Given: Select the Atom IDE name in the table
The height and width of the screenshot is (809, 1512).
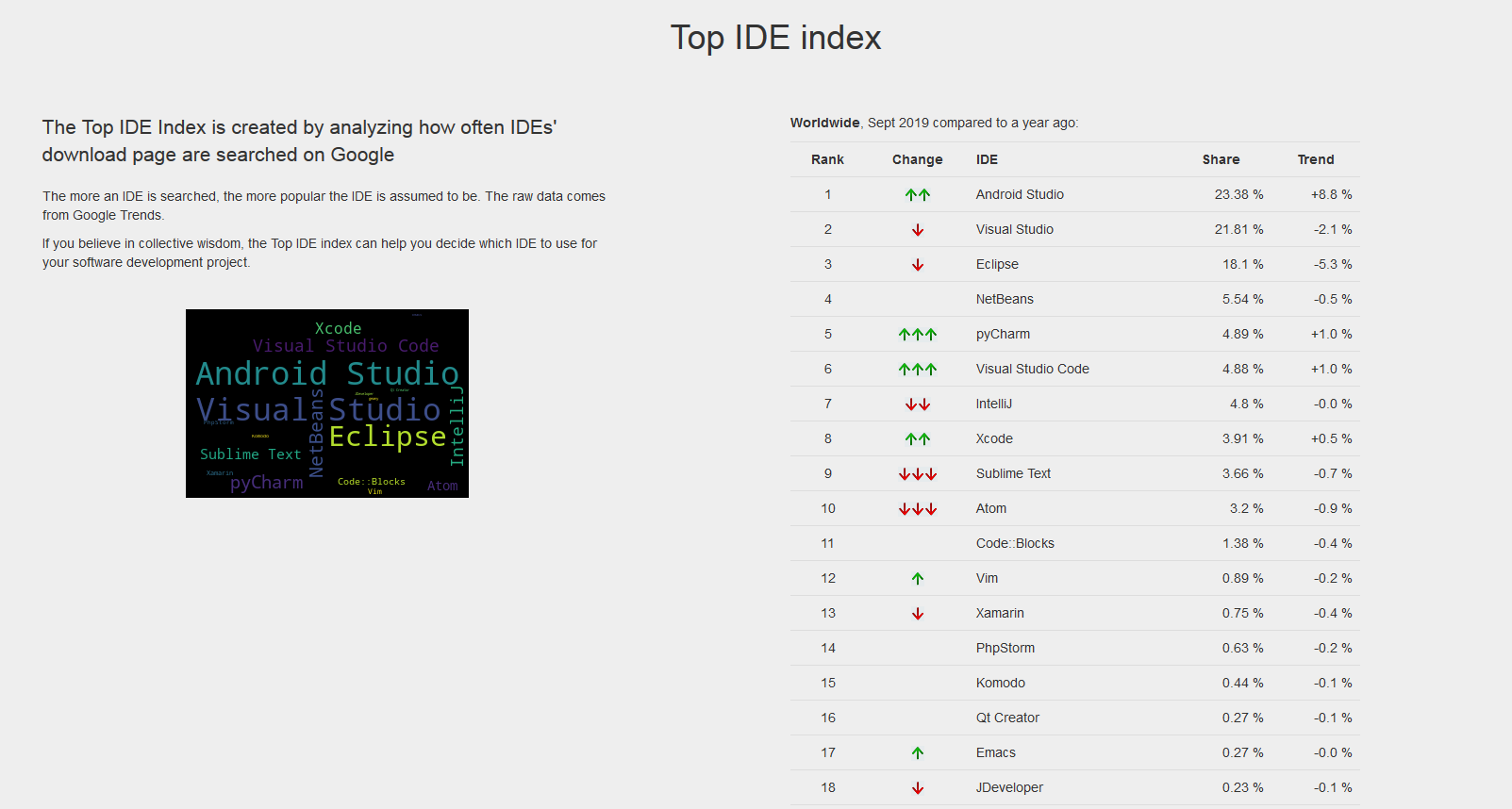Looking at the screenshot, I should [x=991, y=508].
